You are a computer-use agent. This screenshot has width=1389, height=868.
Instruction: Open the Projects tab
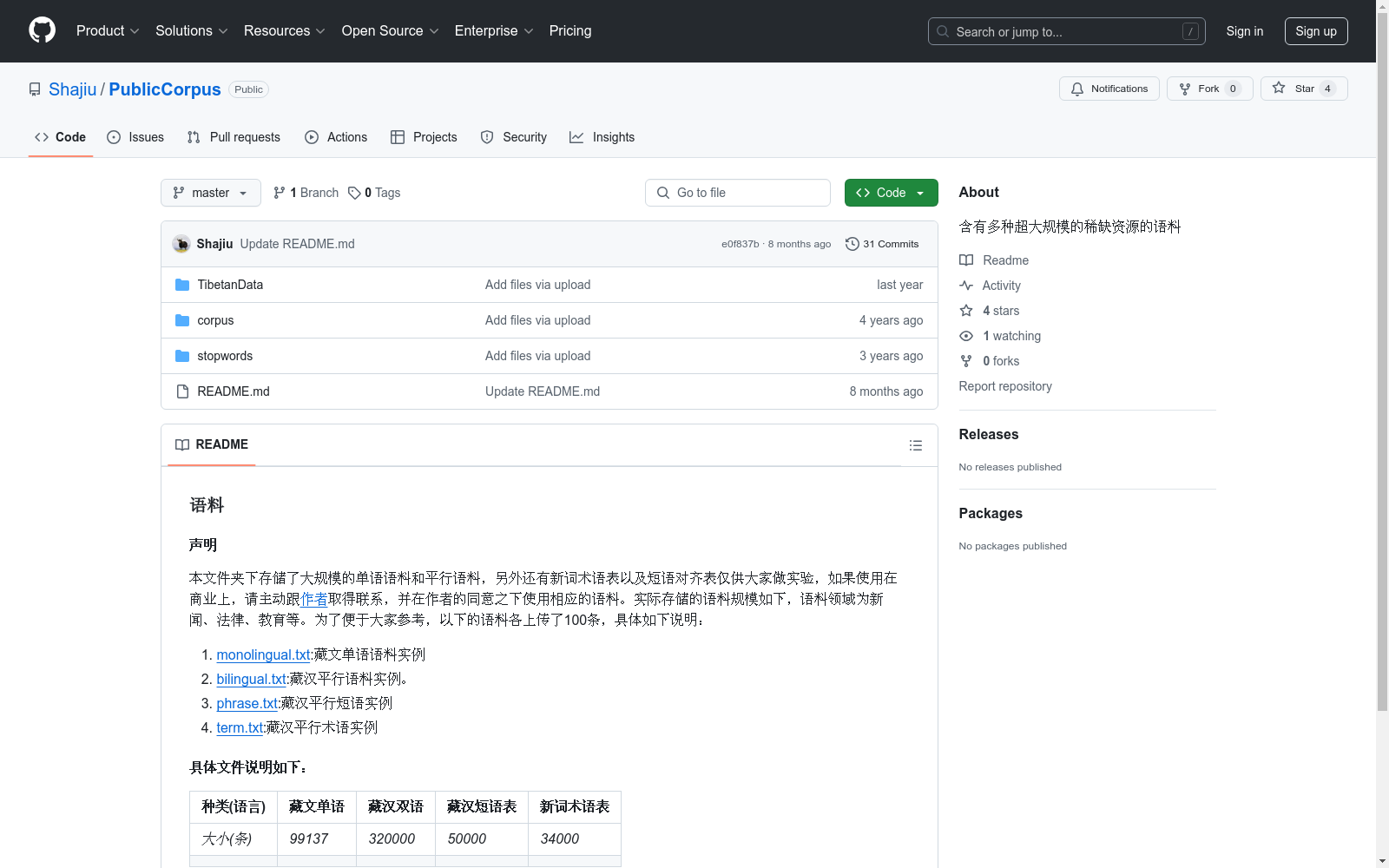pyautogui.click(x=424, y=137)
